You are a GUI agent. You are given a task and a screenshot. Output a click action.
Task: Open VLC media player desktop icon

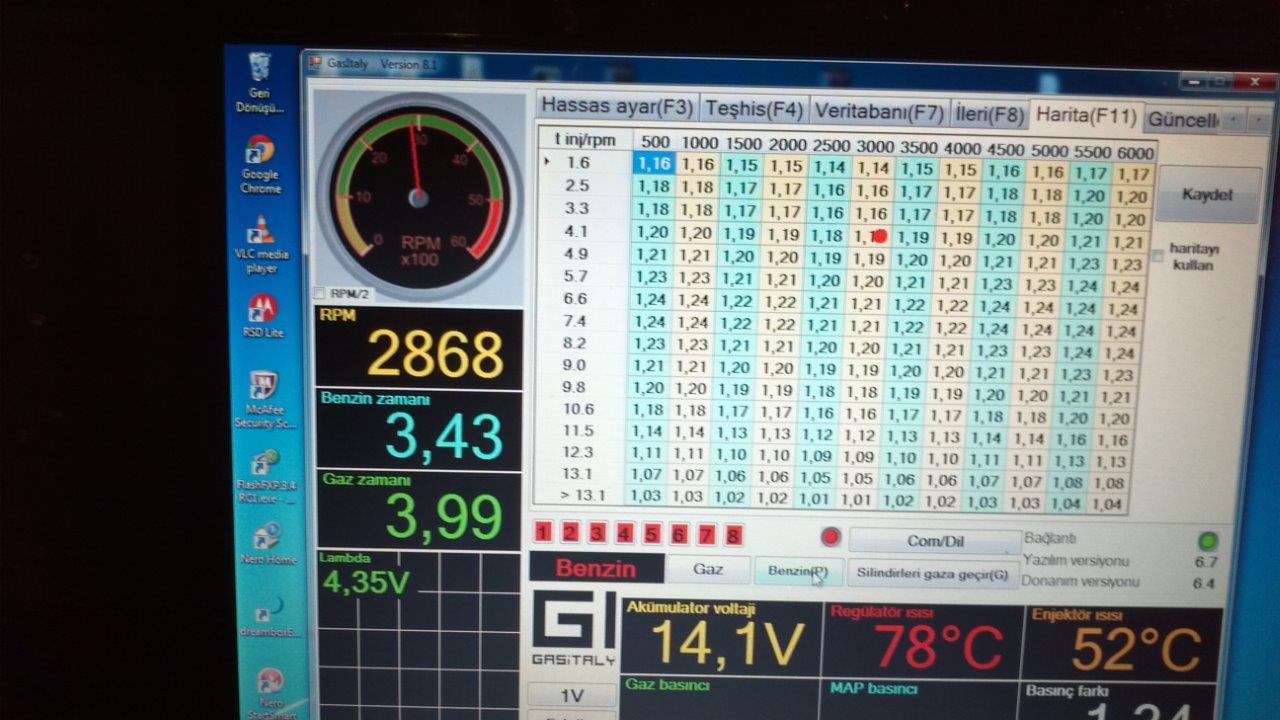(x=261, y=245)
